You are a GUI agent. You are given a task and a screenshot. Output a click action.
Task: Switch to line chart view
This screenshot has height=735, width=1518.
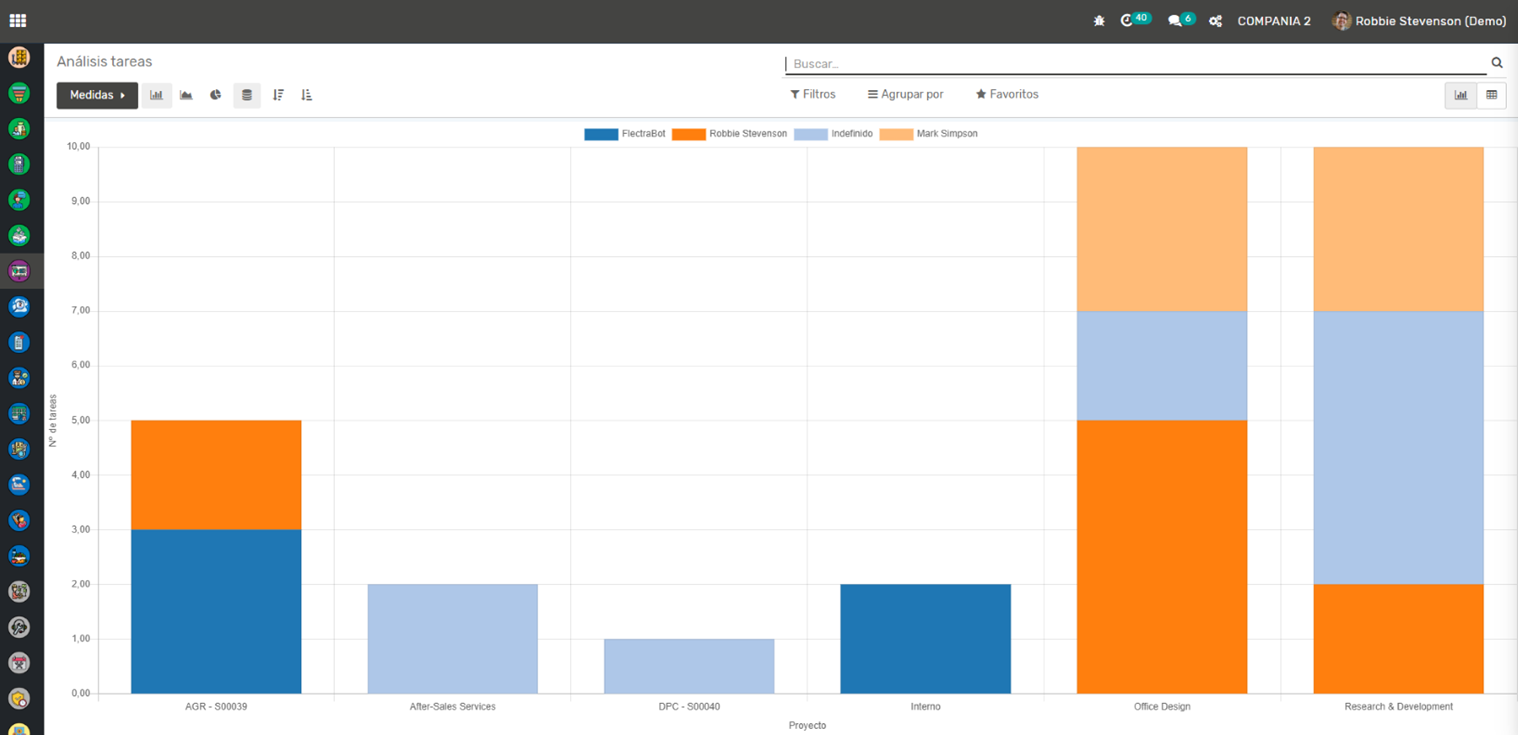186,95
